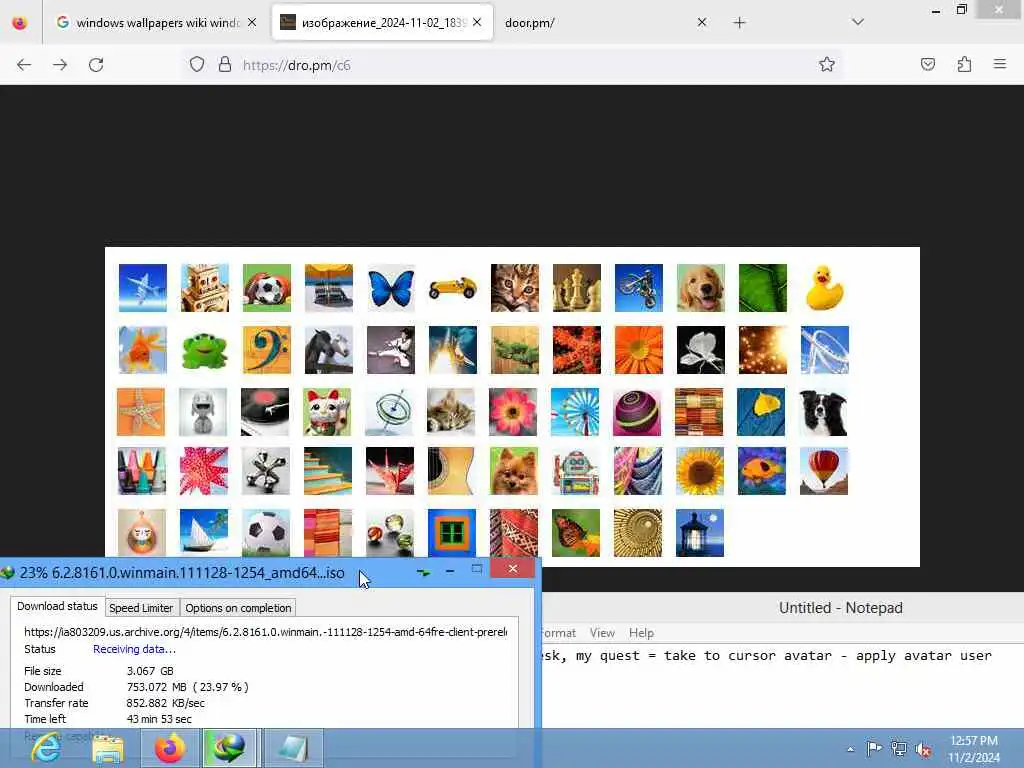This screenshot has height=768, width=1024.
Task: Open File Explorer from the taskbar
Action: point(108,748)
